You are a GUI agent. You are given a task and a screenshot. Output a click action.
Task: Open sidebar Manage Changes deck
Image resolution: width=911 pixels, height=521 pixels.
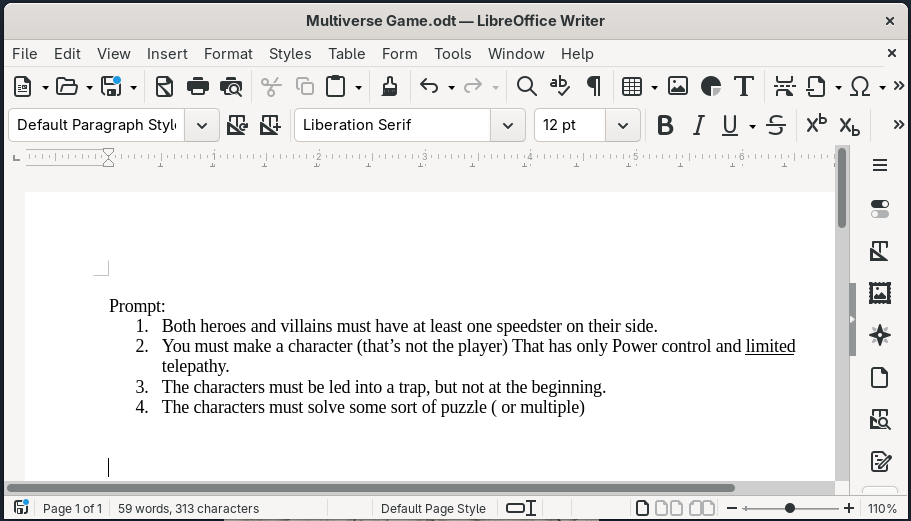click(880, 462)
